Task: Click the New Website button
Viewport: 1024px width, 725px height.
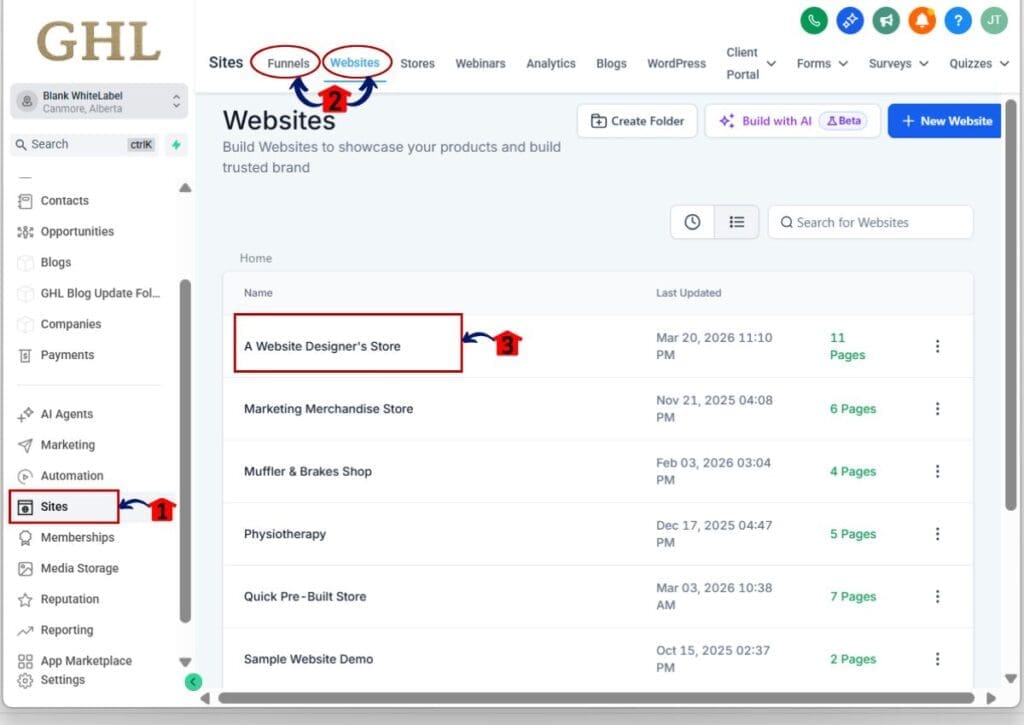Action: coord(944,120)
